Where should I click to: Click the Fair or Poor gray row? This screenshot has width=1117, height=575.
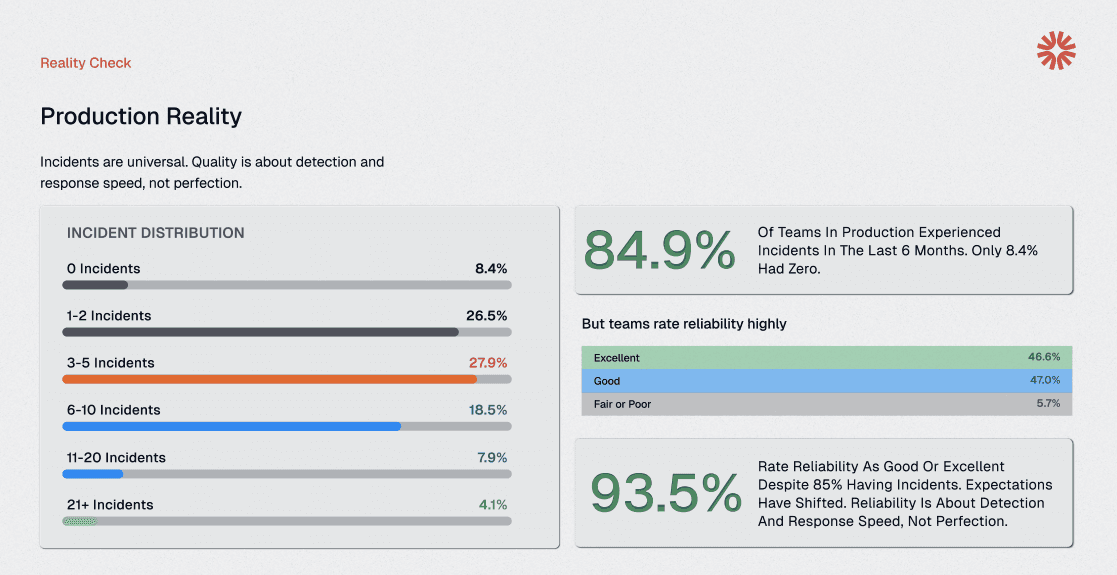[x=827, y=404]
